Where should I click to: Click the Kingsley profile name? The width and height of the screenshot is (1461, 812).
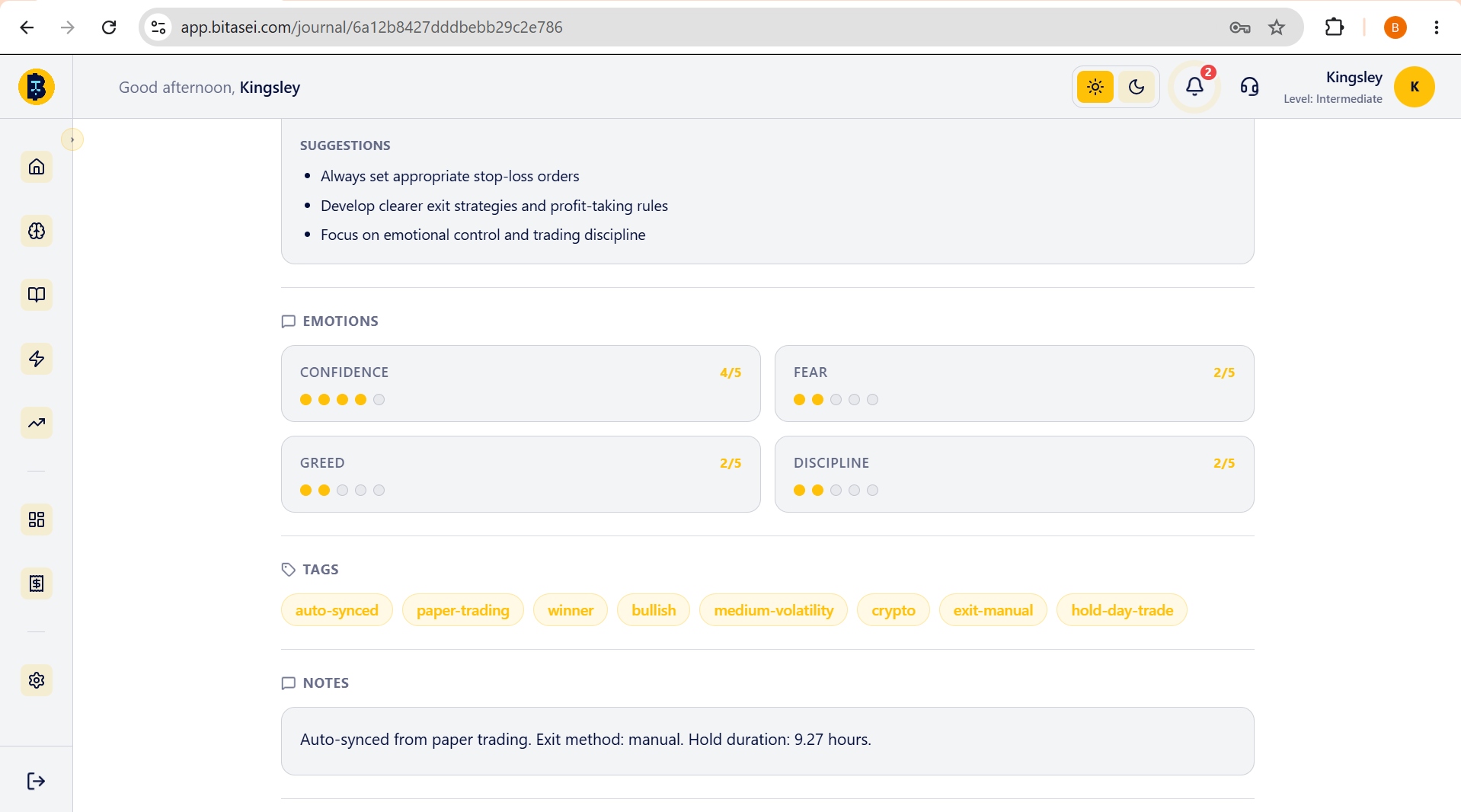[x=1354, y=77]
